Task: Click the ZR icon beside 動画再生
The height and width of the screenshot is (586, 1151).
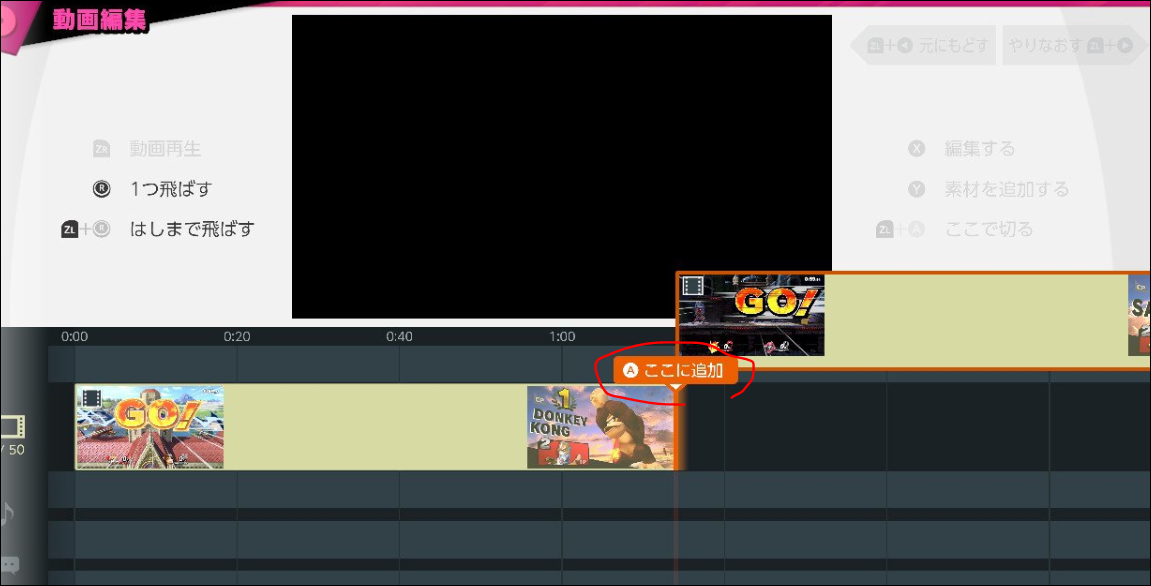Action: 101,149
